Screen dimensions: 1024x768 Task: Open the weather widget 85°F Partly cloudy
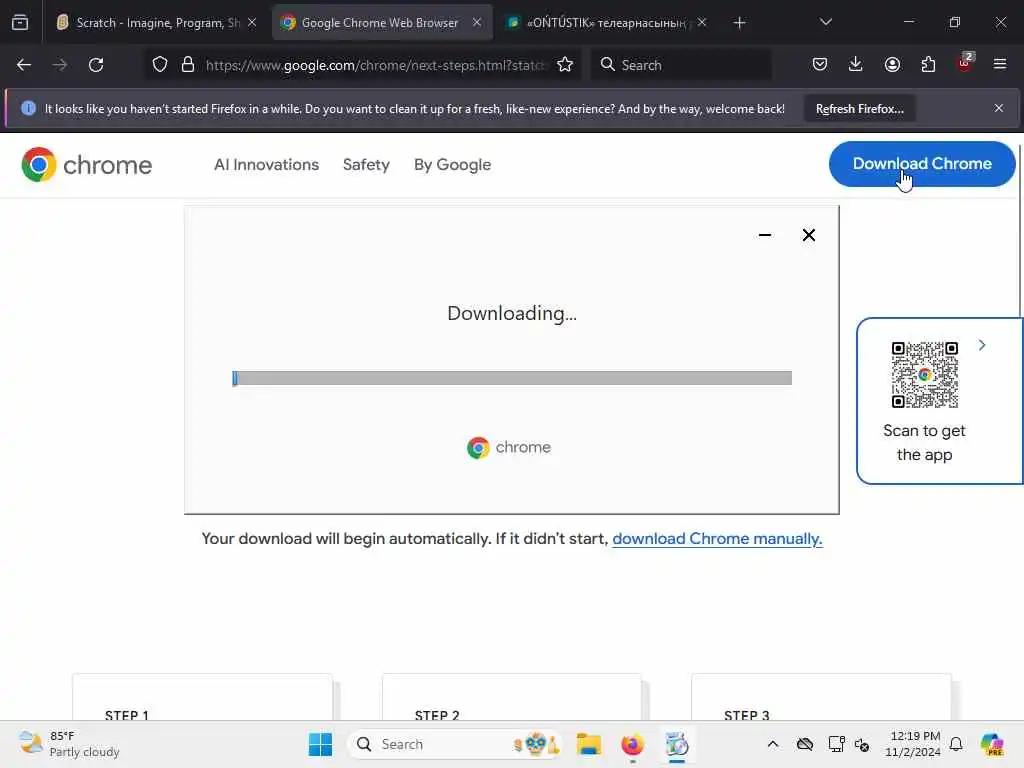[69, 744]
